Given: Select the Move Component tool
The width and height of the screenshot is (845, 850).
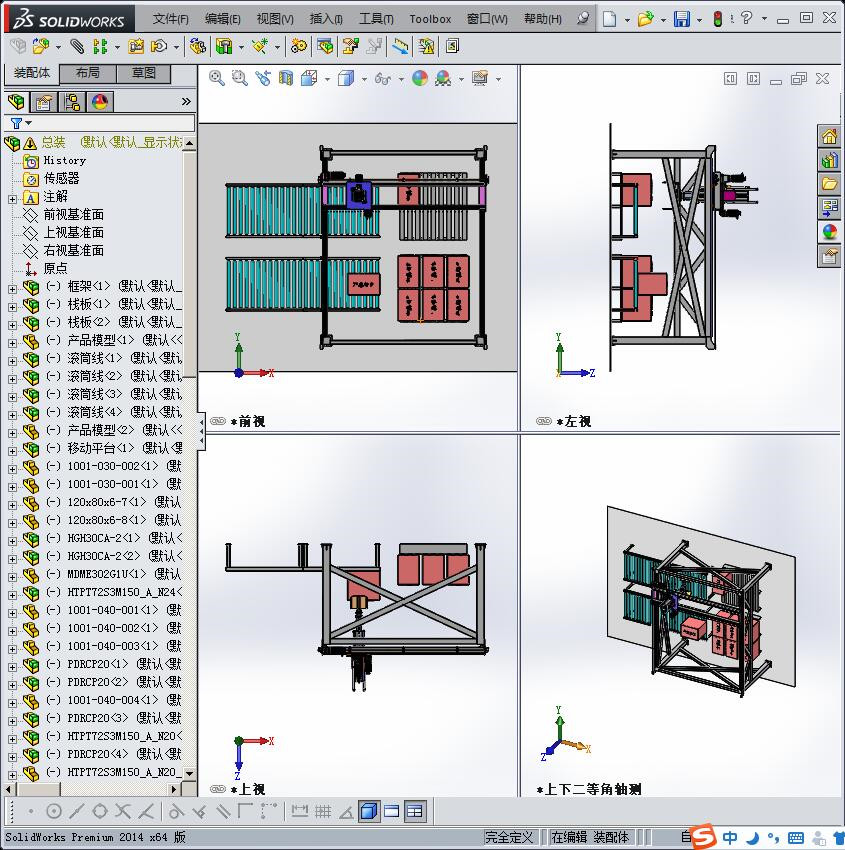Looking at the screenshot, I should click(x=159, y=47).
